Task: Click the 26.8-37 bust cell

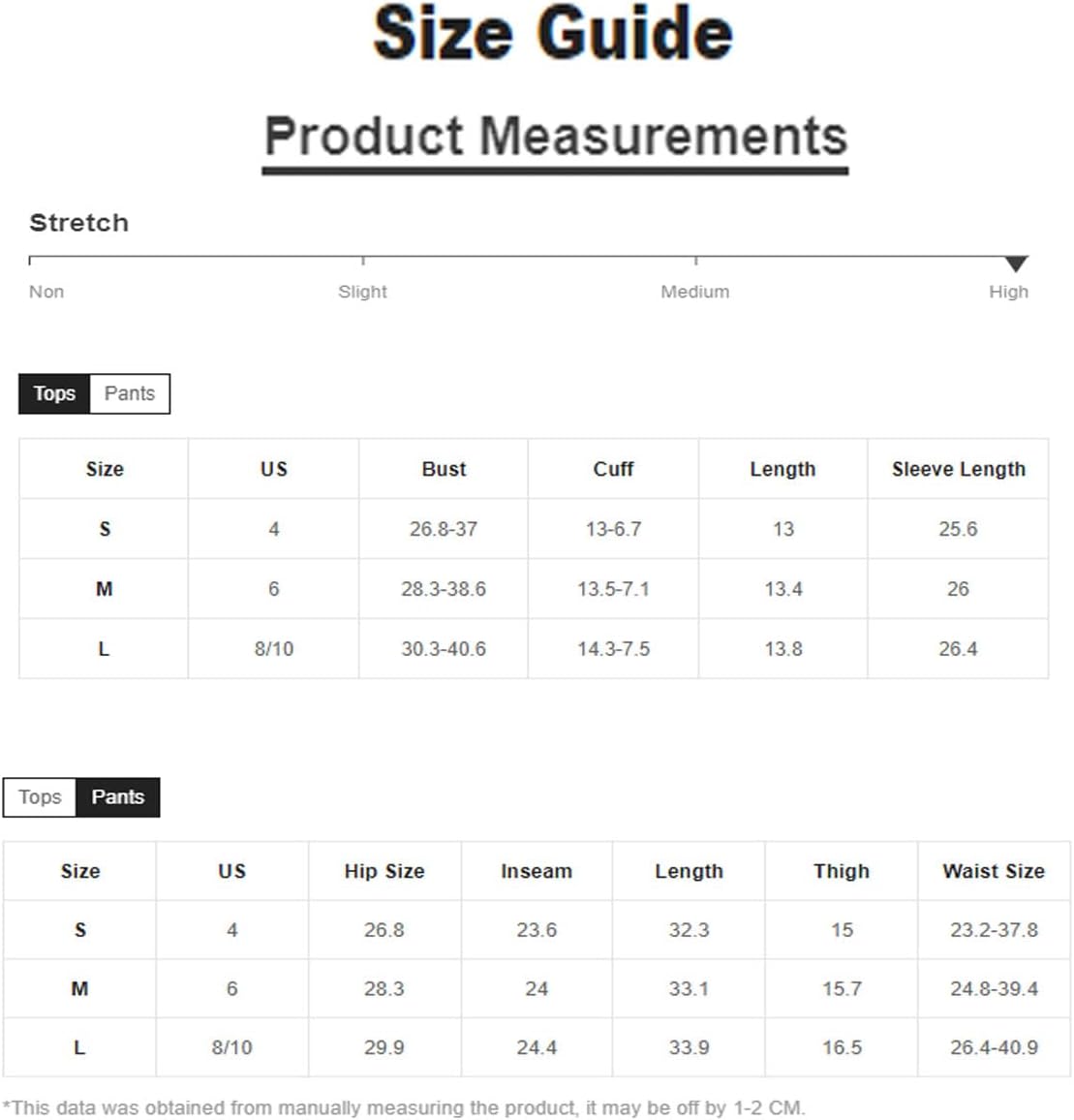Action: (x=444, y=529)
